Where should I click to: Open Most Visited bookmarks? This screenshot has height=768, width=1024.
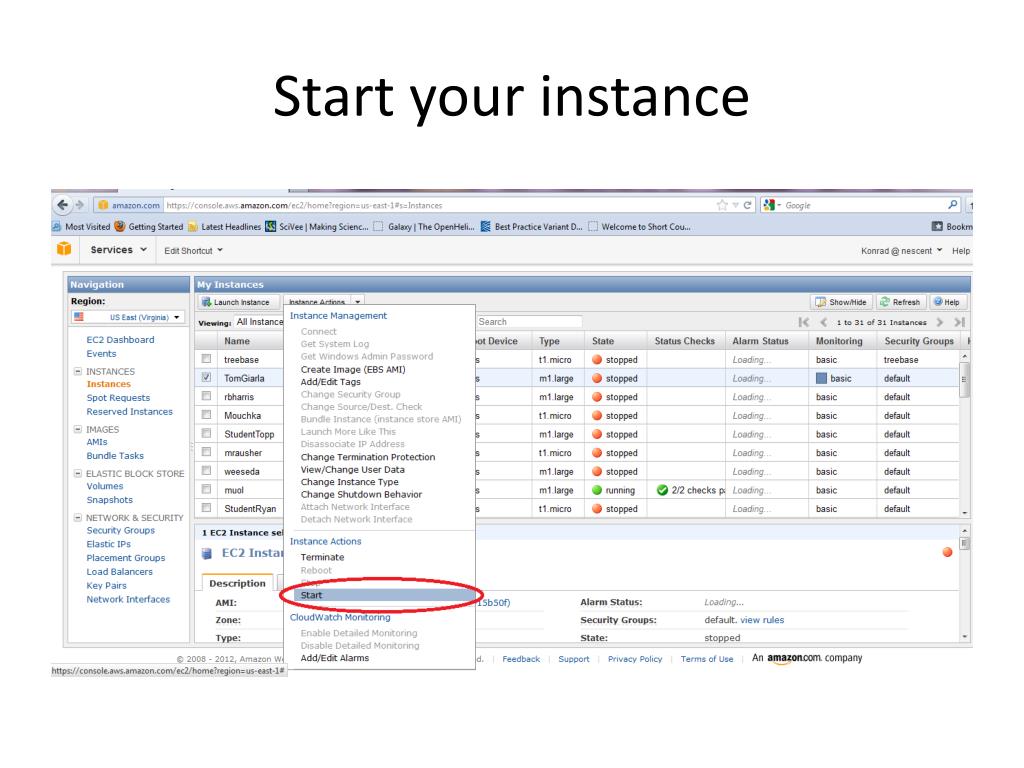(81, 227)
